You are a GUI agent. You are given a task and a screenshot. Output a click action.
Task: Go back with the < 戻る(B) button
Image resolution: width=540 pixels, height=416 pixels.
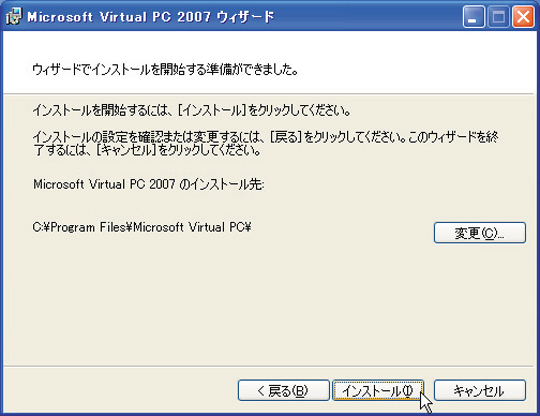tap(283, 390)
